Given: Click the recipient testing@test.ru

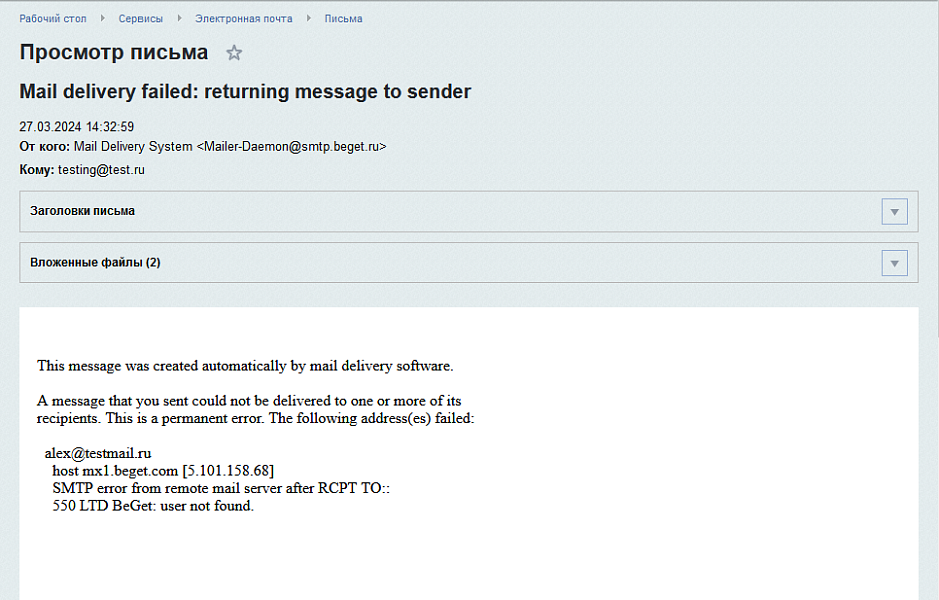Looking at the screenshot, I should (x=101, y=170).
